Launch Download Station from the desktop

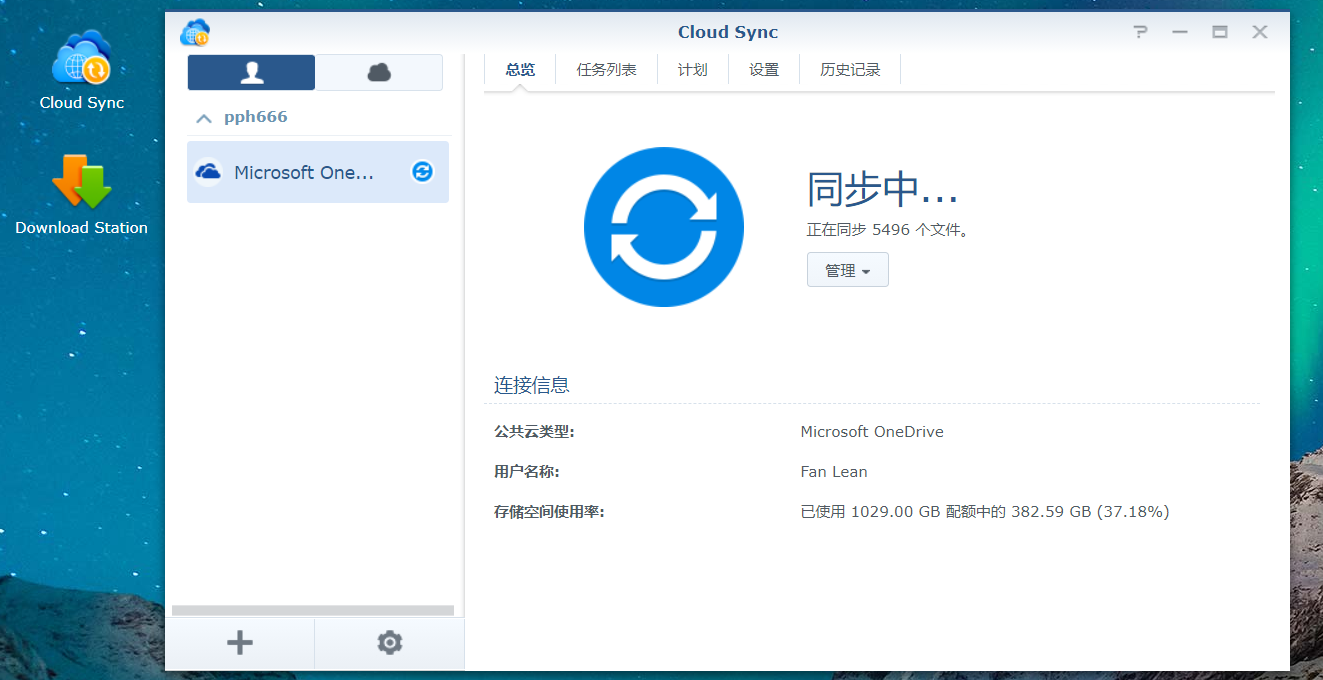pos(82,195)
